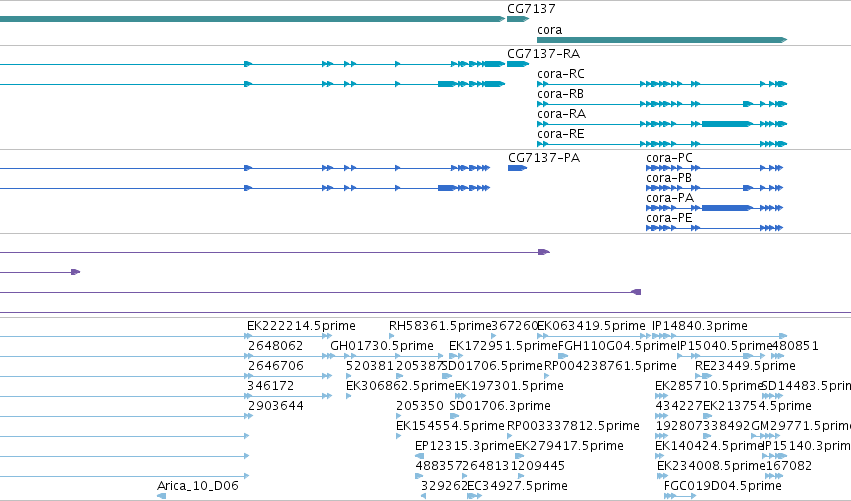The height and width of the screenshot is (501, 851).
Task: Select the EK222214.5prime feature label
Action: (x=301, y=326)
